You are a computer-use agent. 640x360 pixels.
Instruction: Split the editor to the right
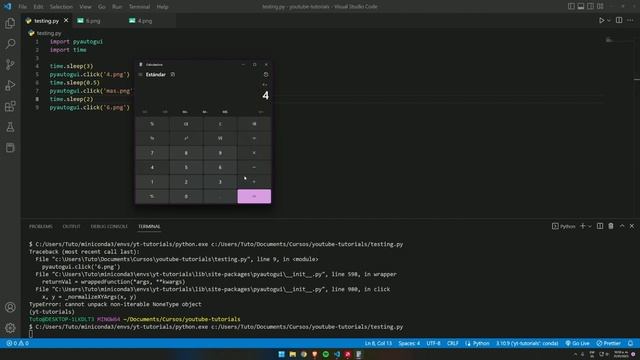pyautogui.click(x=619, y=20)
